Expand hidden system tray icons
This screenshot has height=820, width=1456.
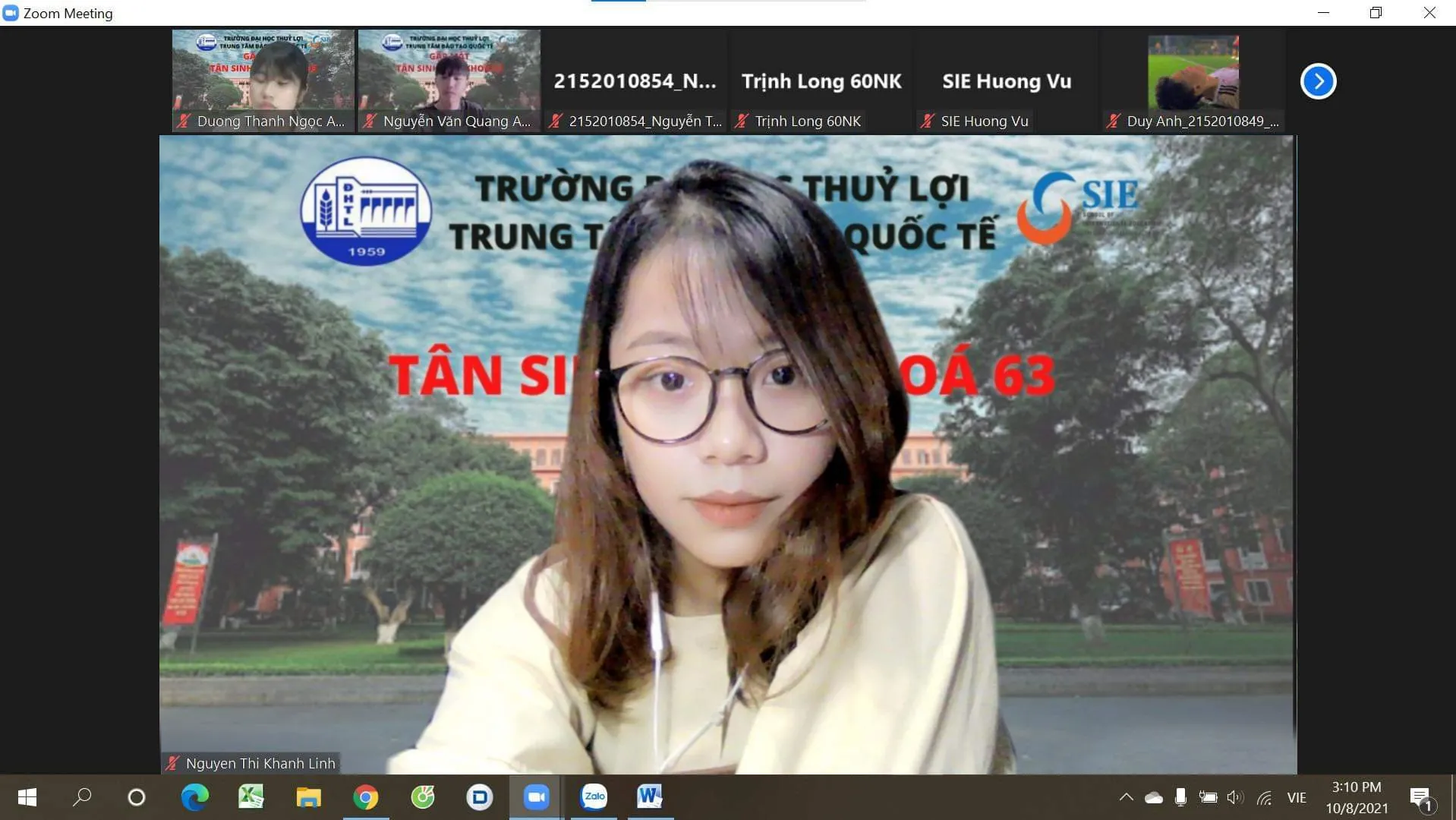(x=1126, y=797)
